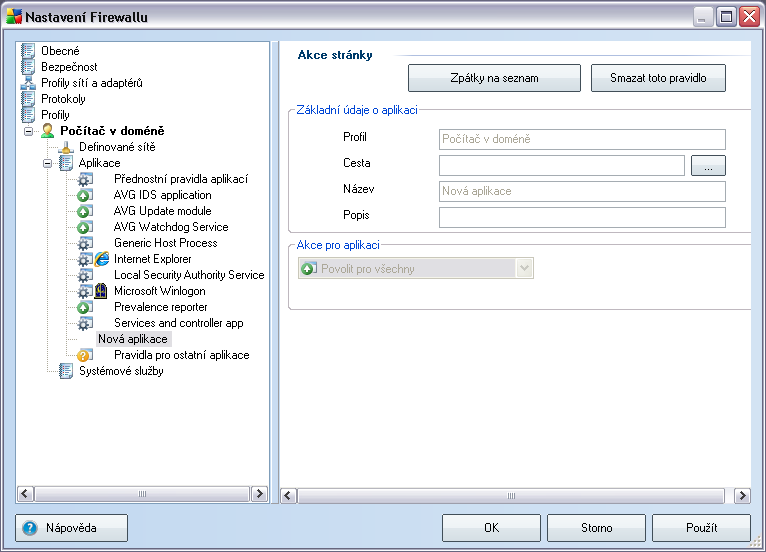766x552 pixels.
Task: Click the question mark icon of Pravidla pro ostatní aplikace
Action: coord(85,355)
